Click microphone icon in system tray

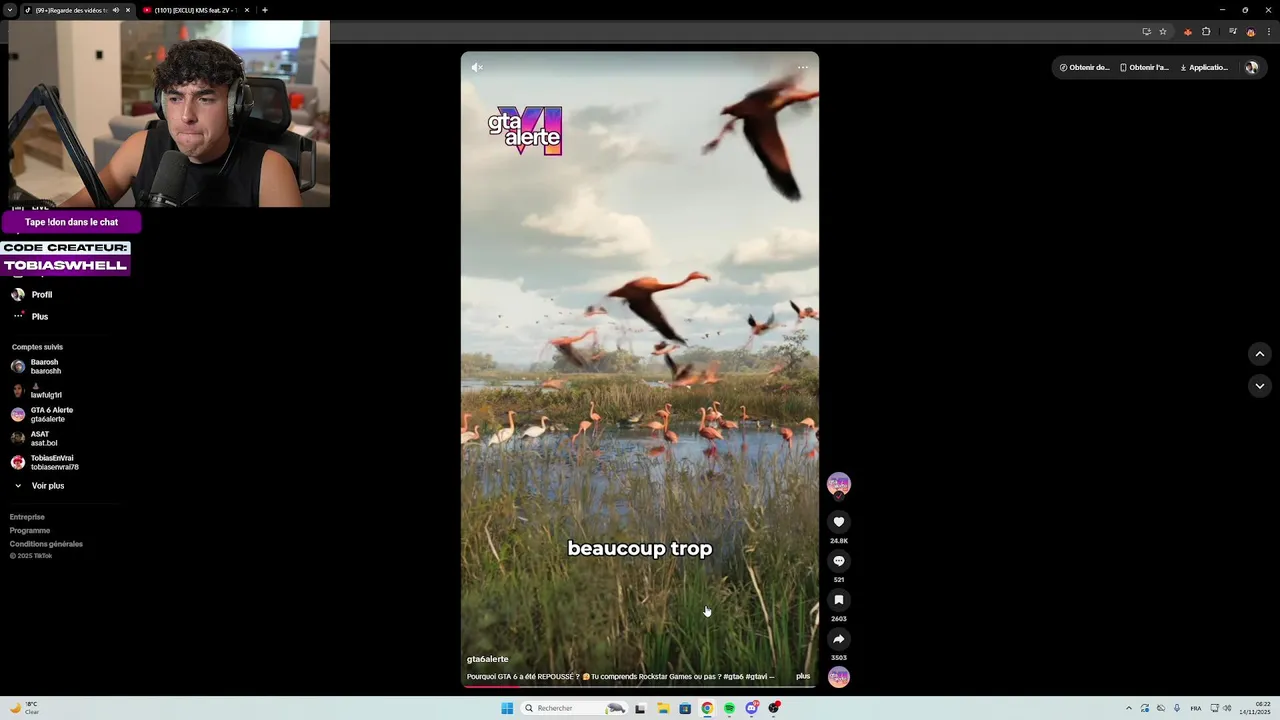pyautogui.click(x=1177, y=708)
